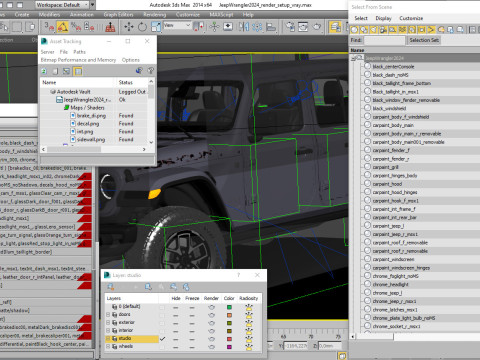Collapse the exterior layer expander

[108, 323]
